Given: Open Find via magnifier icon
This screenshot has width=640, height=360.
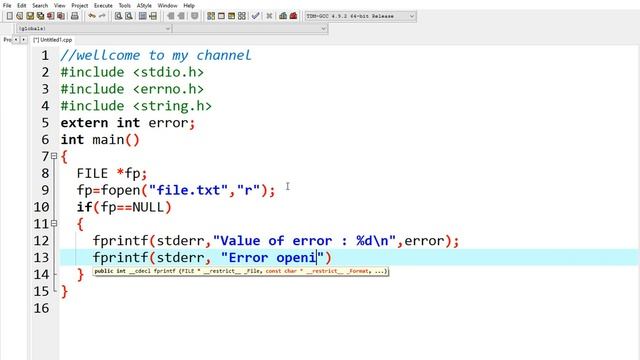Looking at the screenshot, I should pyautogui.click(x=118, y=16).
